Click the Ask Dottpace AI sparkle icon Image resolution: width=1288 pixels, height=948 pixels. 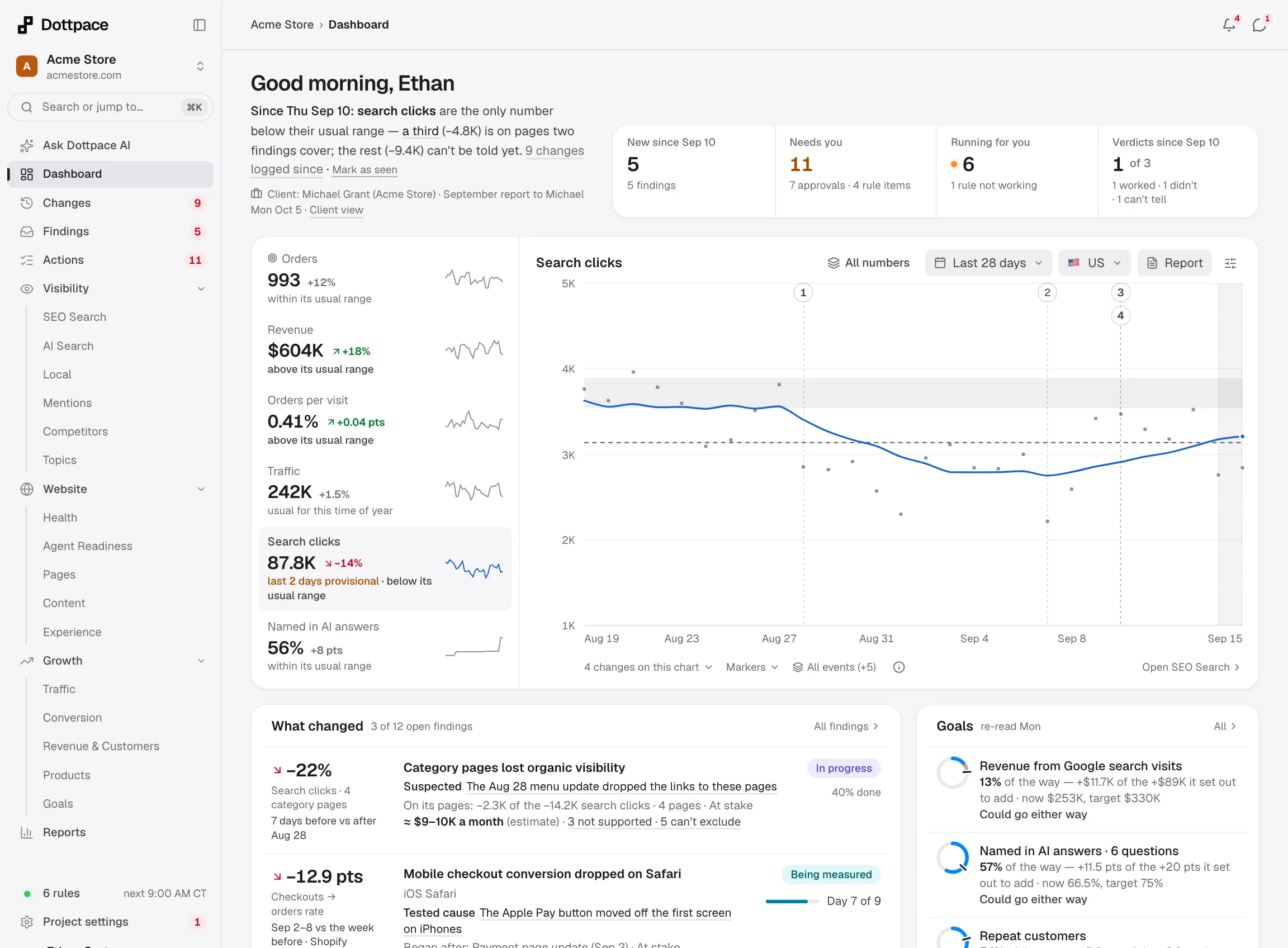pos(26,145)
